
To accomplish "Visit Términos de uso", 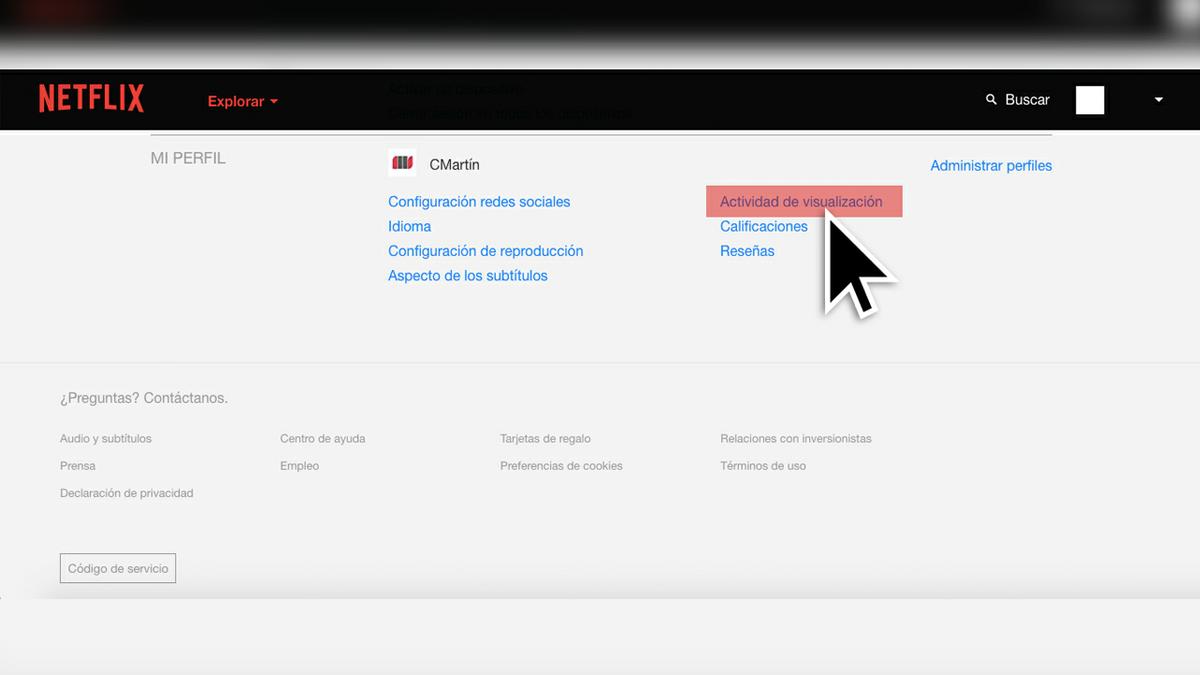I will [x=762, y=466].
